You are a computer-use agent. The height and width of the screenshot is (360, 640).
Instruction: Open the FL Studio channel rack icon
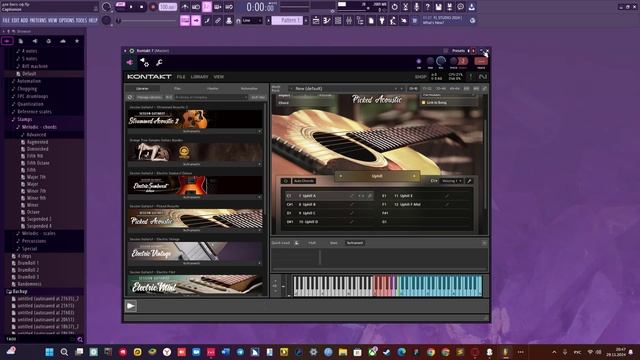[338, 20]
